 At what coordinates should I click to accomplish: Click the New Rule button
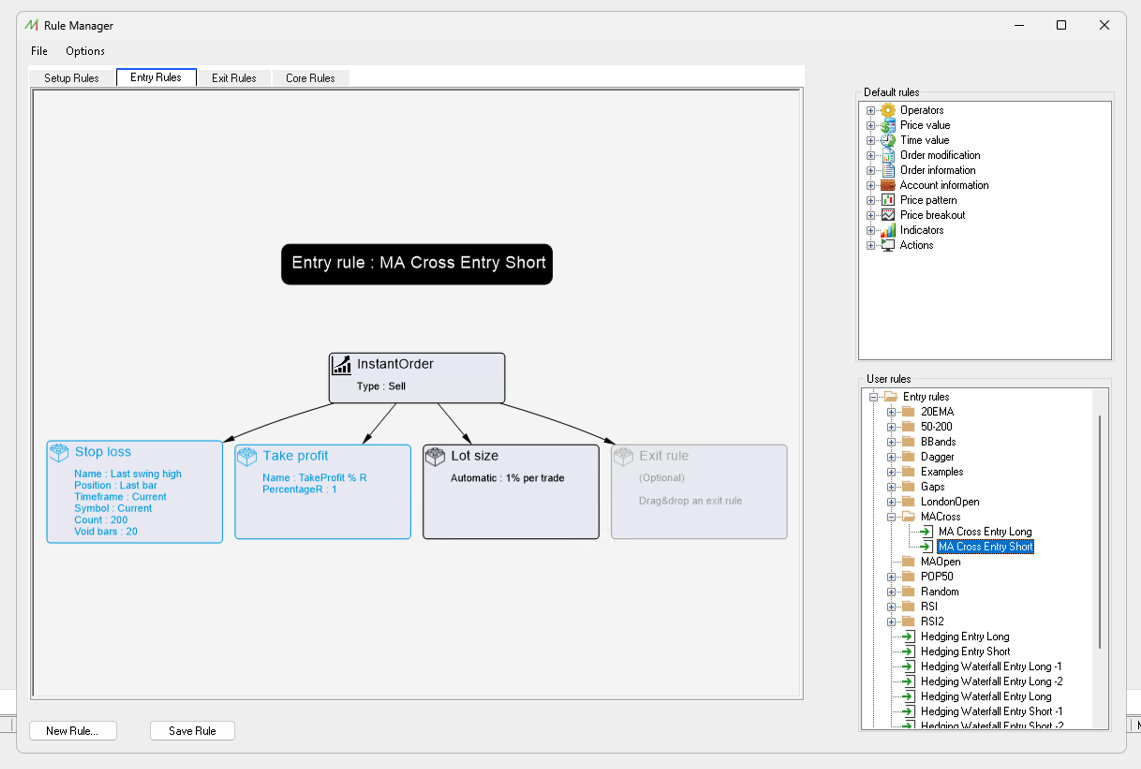[73, 731]
